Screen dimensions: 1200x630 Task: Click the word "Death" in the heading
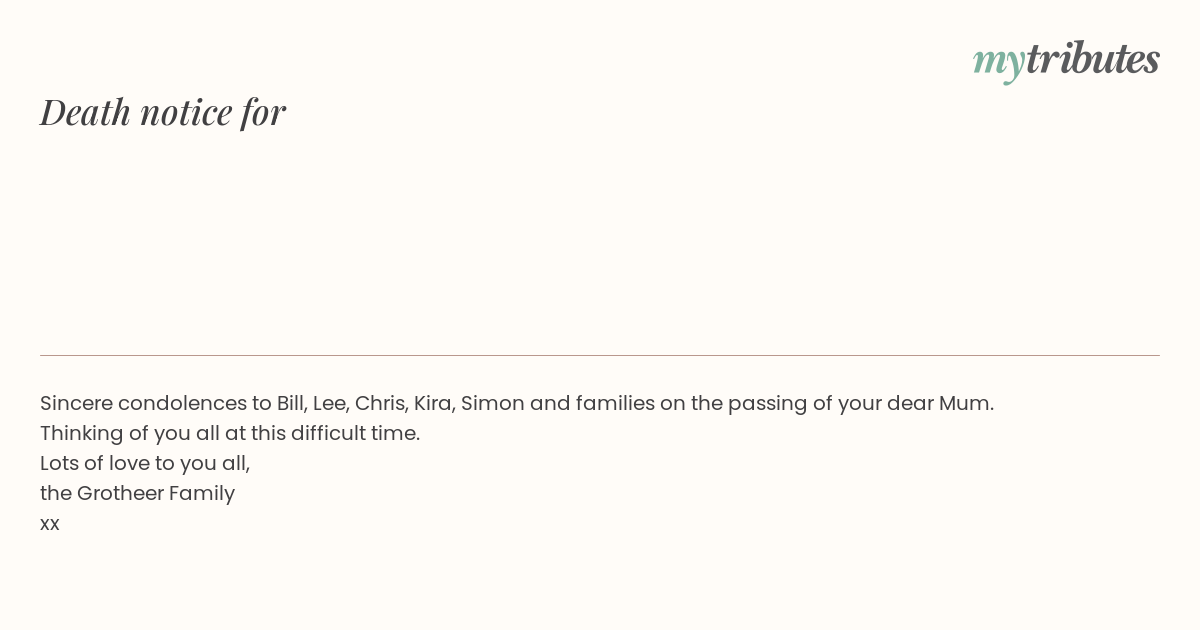[86, 112]
